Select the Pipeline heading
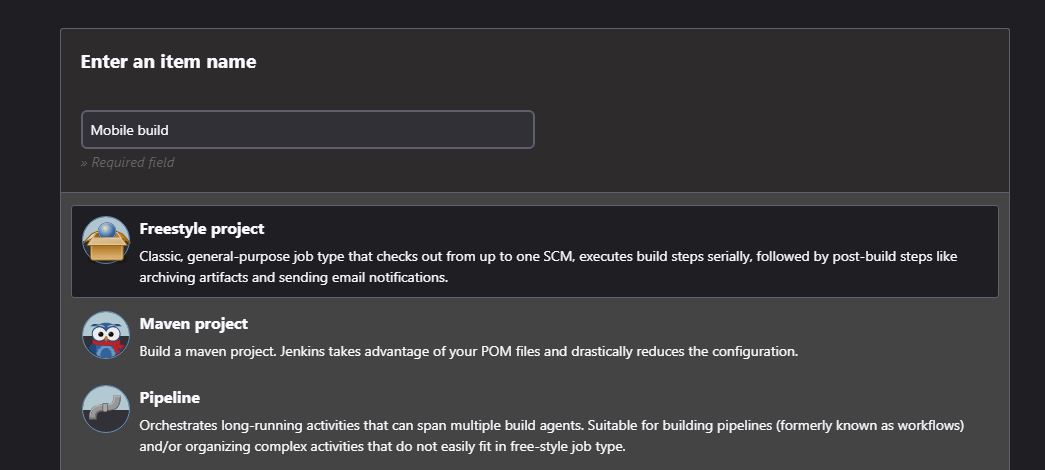Screen dimensions: 1045x470 point(169,398)
